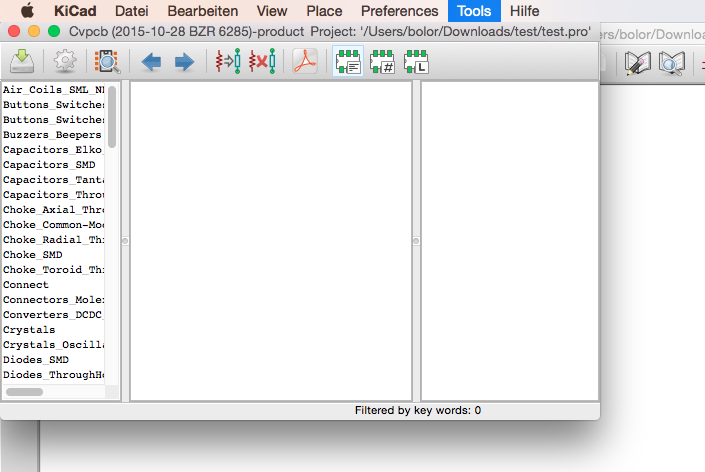Minimize the Cvpcb window with the yellow button
The width and height of the screenshot is (705, 472).
[x=34, y=31]
